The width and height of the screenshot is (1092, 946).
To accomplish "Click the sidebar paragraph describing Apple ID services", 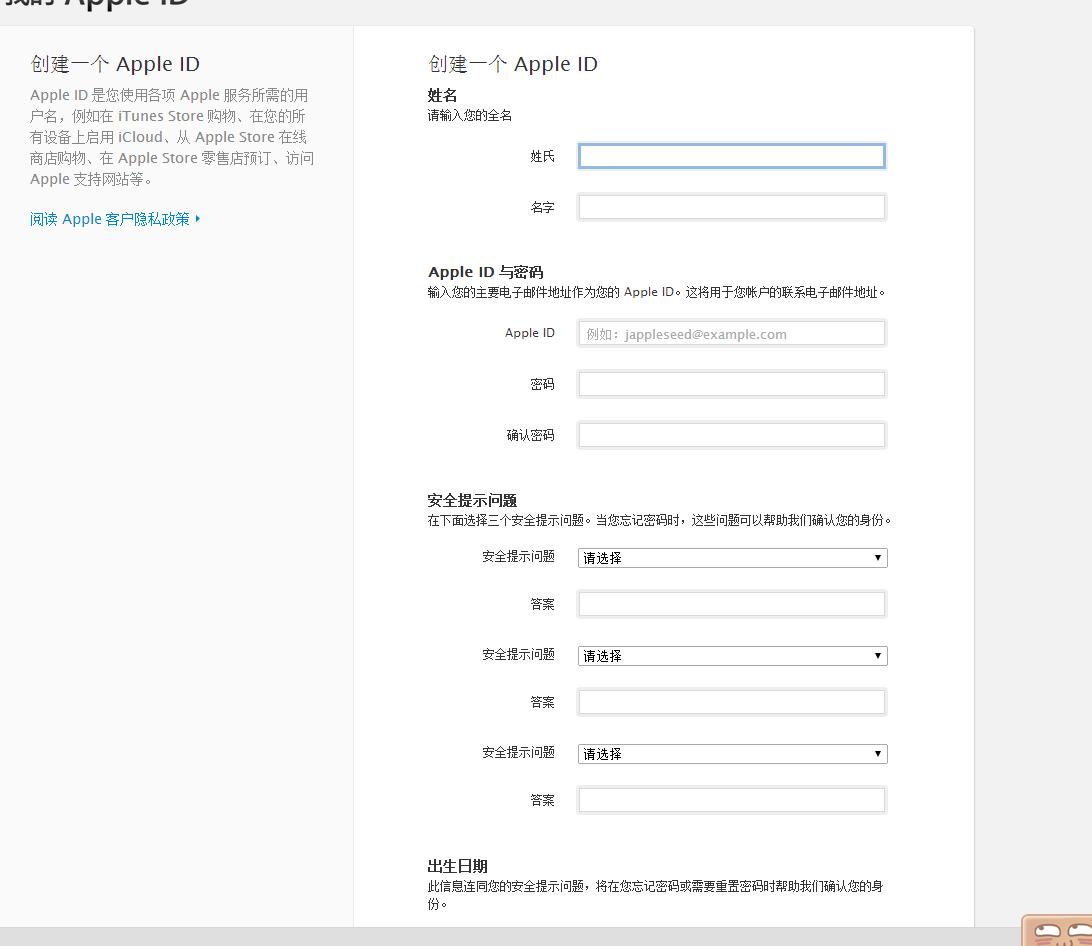I will [172, 137].
